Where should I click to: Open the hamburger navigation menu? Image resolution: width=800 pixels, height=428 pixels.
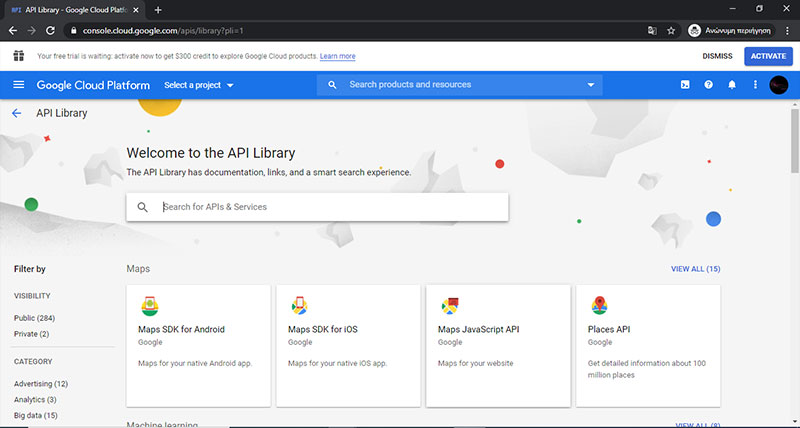point(18,85)
